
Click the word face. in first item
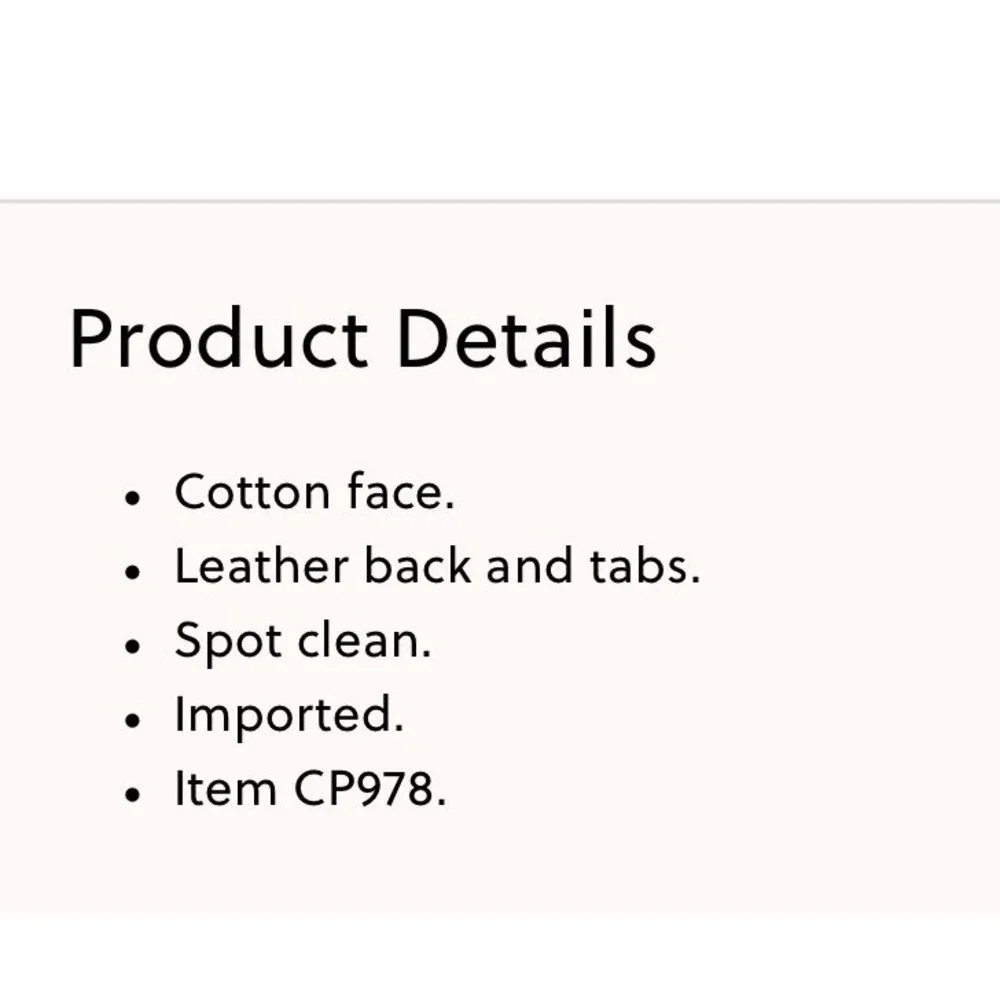tap(401, 492)
